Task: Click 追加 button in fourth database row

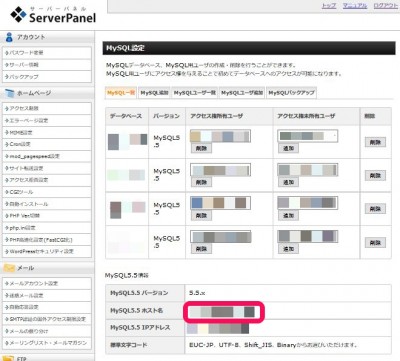Action: 288,249
